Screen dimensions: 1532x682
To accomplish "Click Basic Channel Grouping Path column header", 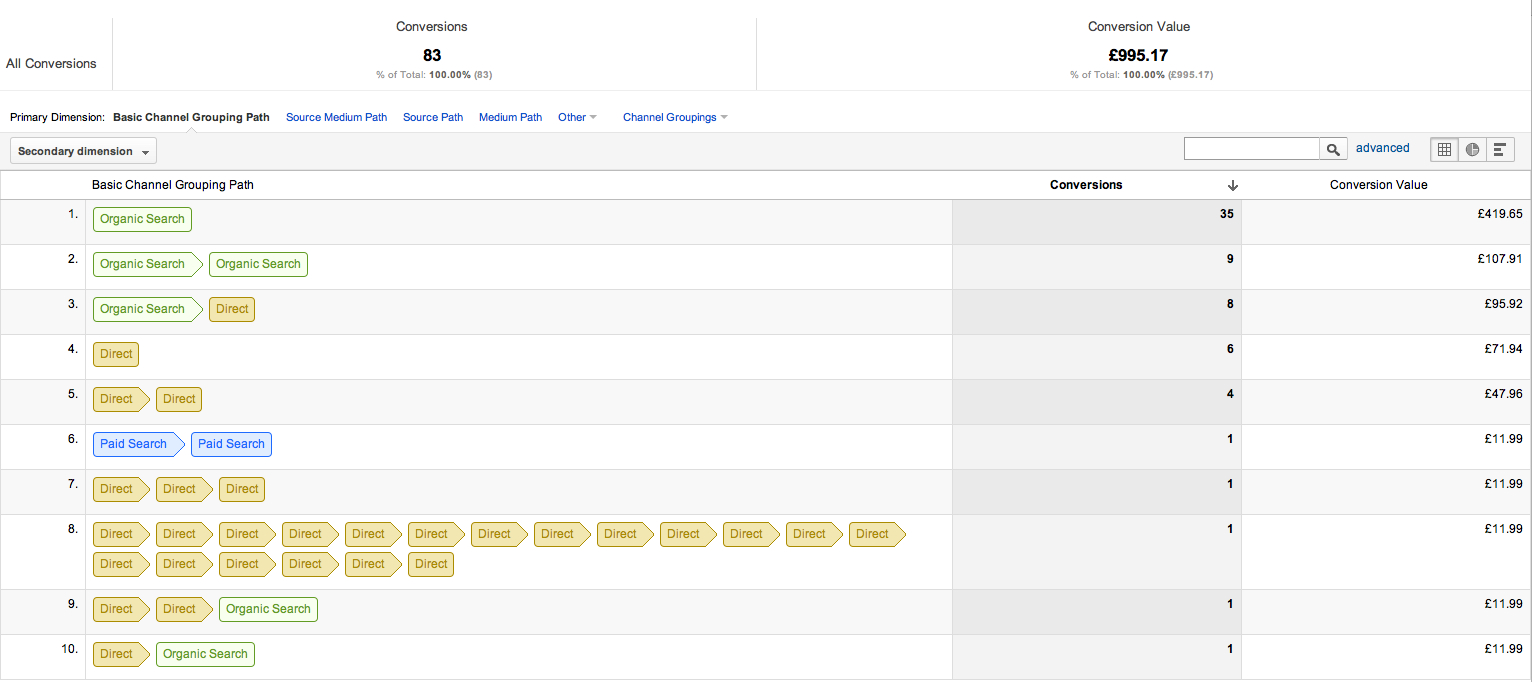I will click(x=173, y=185).
